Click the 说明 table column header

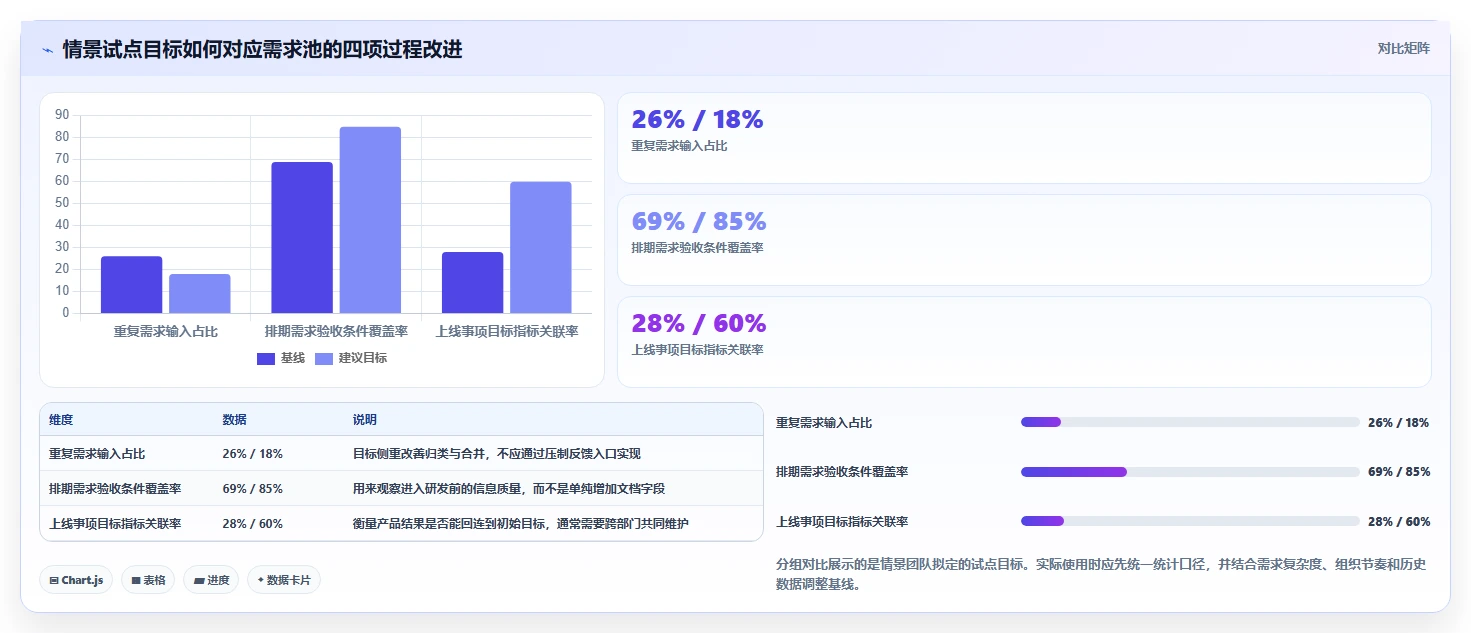[x=364, y=420]
